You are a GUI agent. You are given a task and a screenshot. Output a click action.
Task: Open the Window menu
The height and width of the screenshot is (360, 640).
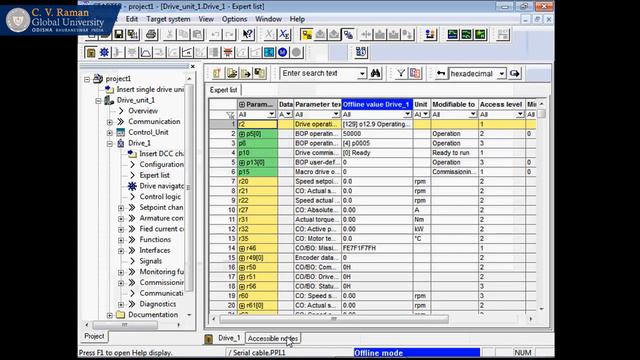268,19
